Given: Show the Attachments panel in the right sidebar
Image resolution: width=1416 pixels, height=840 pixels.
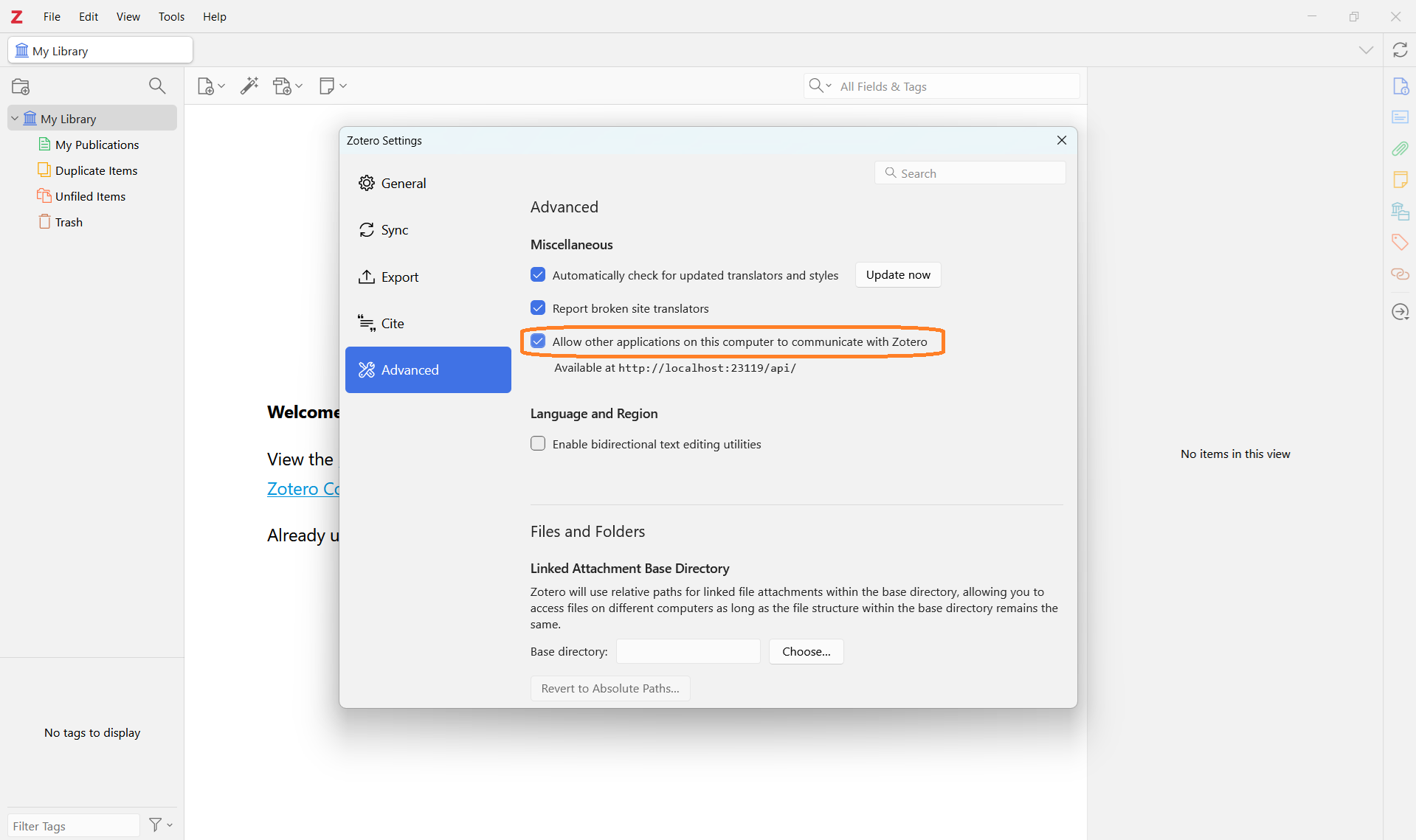Looking at the screenshot, I should (1400, 148).
